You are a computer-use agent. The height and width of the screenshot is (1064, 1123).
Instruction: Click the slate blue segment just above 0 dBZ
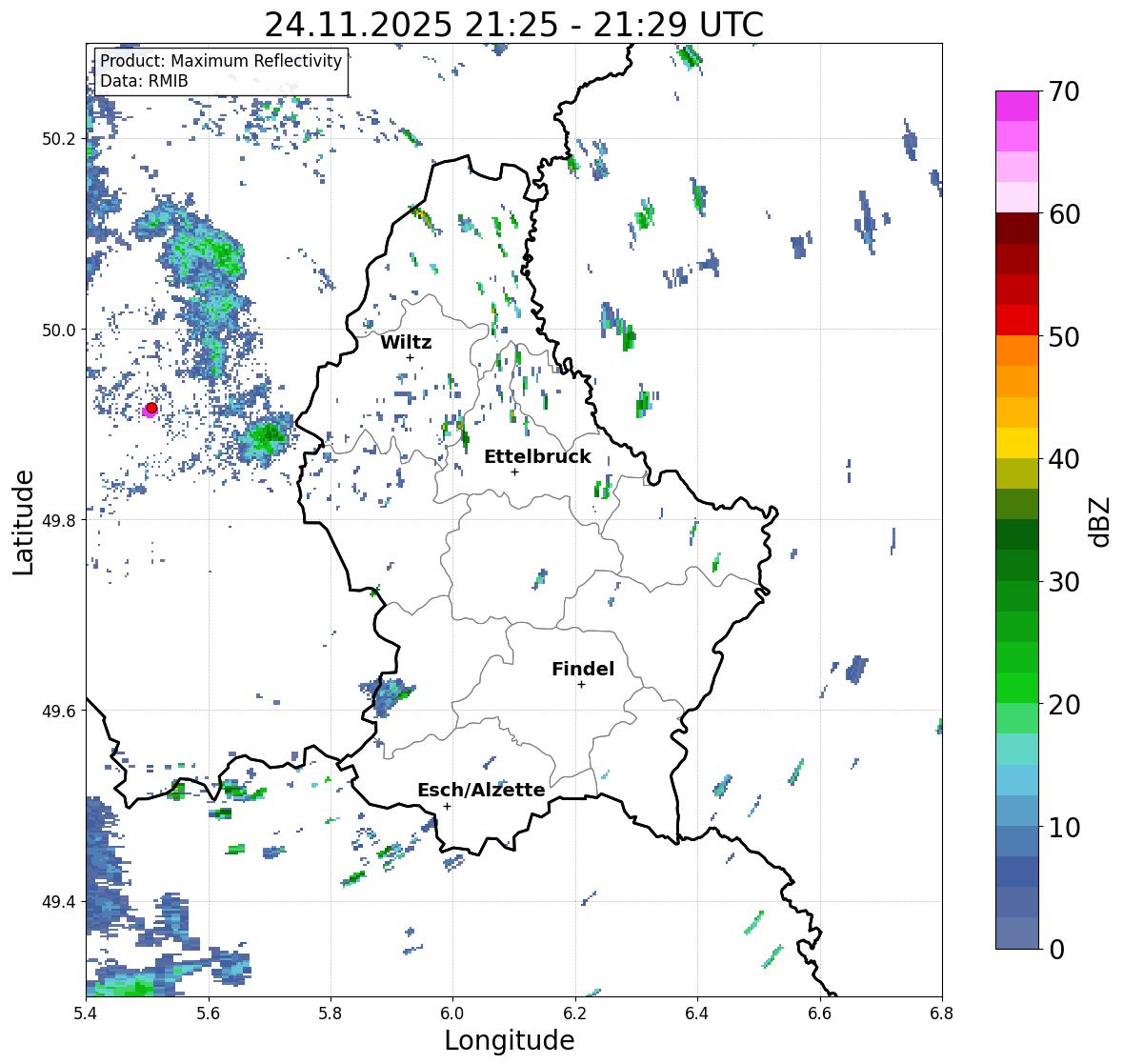(x=1017, y=933)
